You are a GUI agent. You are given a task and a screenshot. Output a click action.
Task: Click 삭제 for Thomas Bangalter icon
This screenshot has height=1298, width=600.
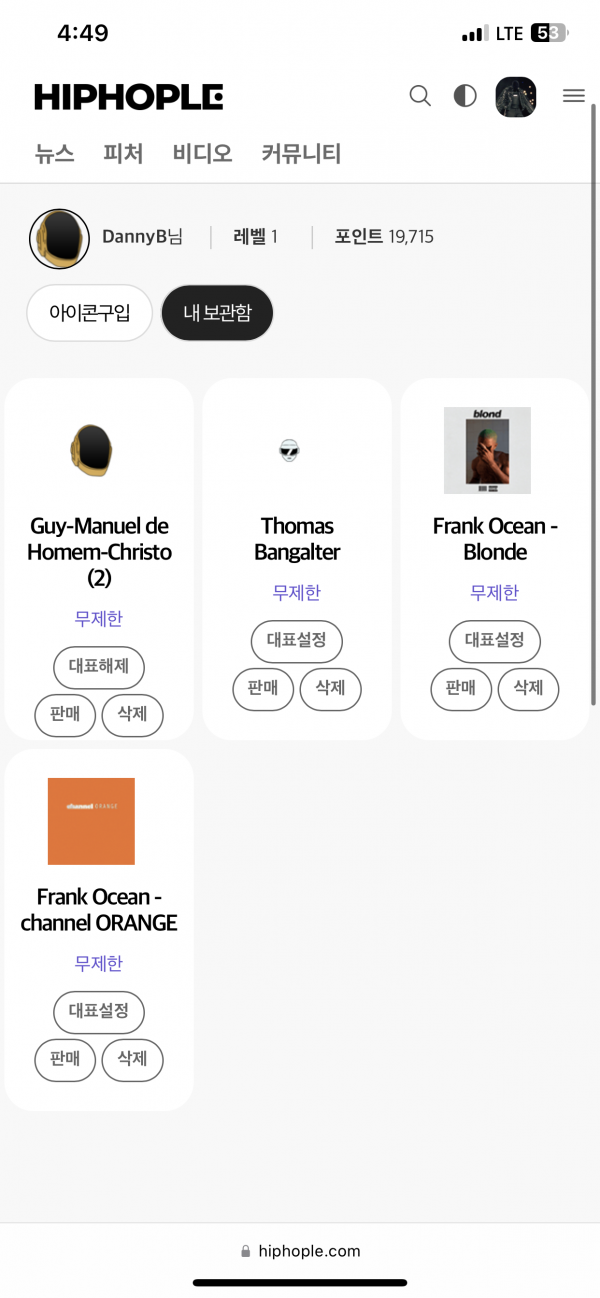coord(331,689)
